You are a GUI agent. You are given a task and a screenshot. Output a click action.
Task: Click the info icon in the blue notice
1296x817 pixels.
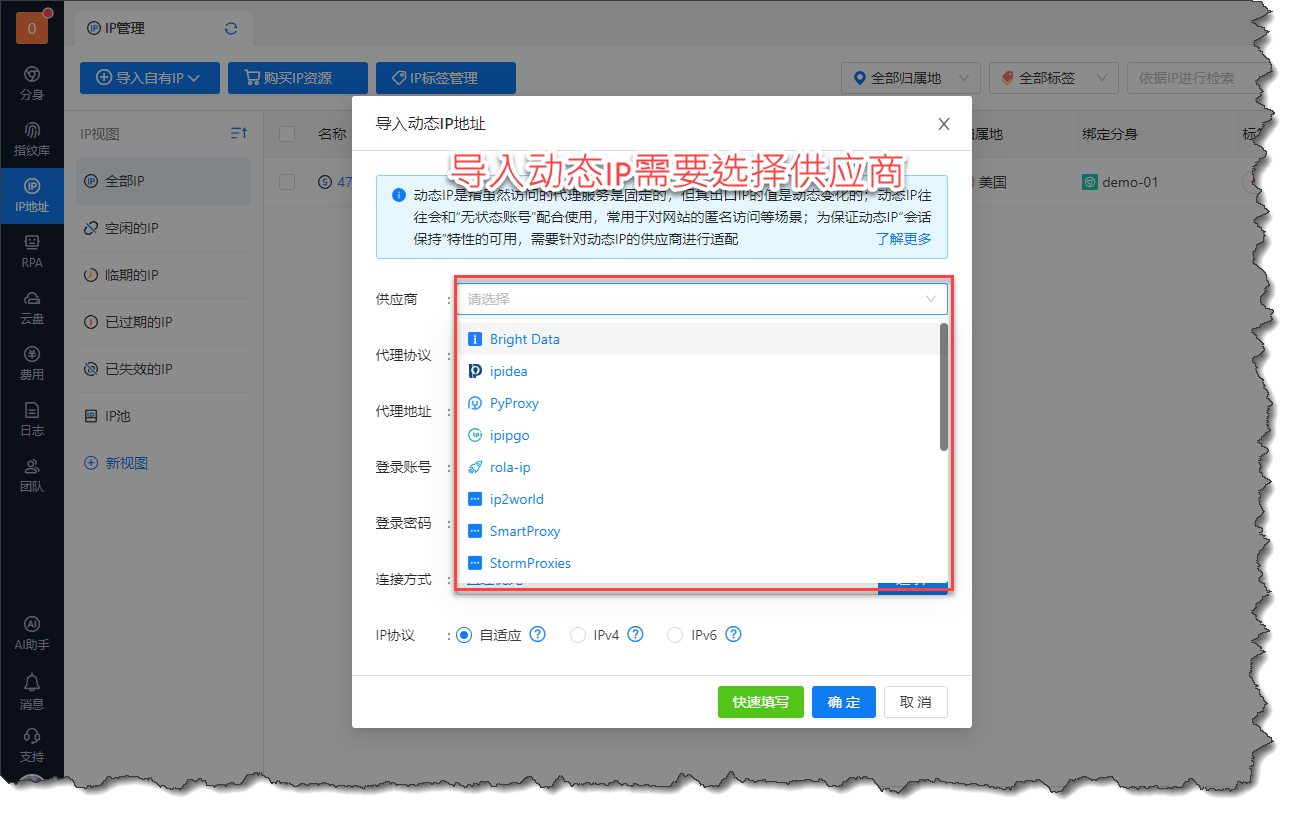[x=399, y=194]
